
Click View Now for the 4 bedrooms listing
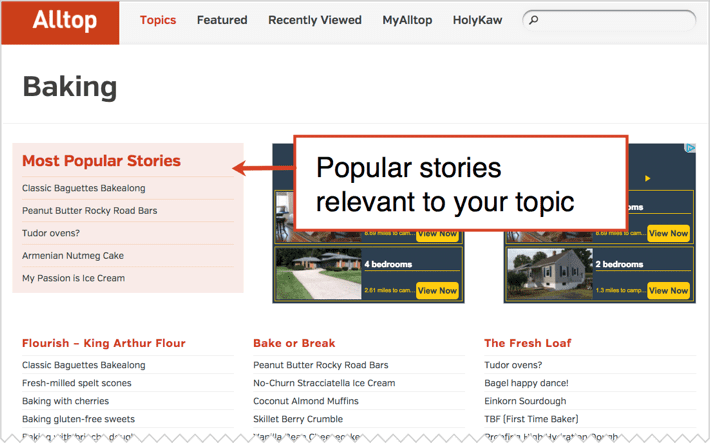tap(437, 291)
